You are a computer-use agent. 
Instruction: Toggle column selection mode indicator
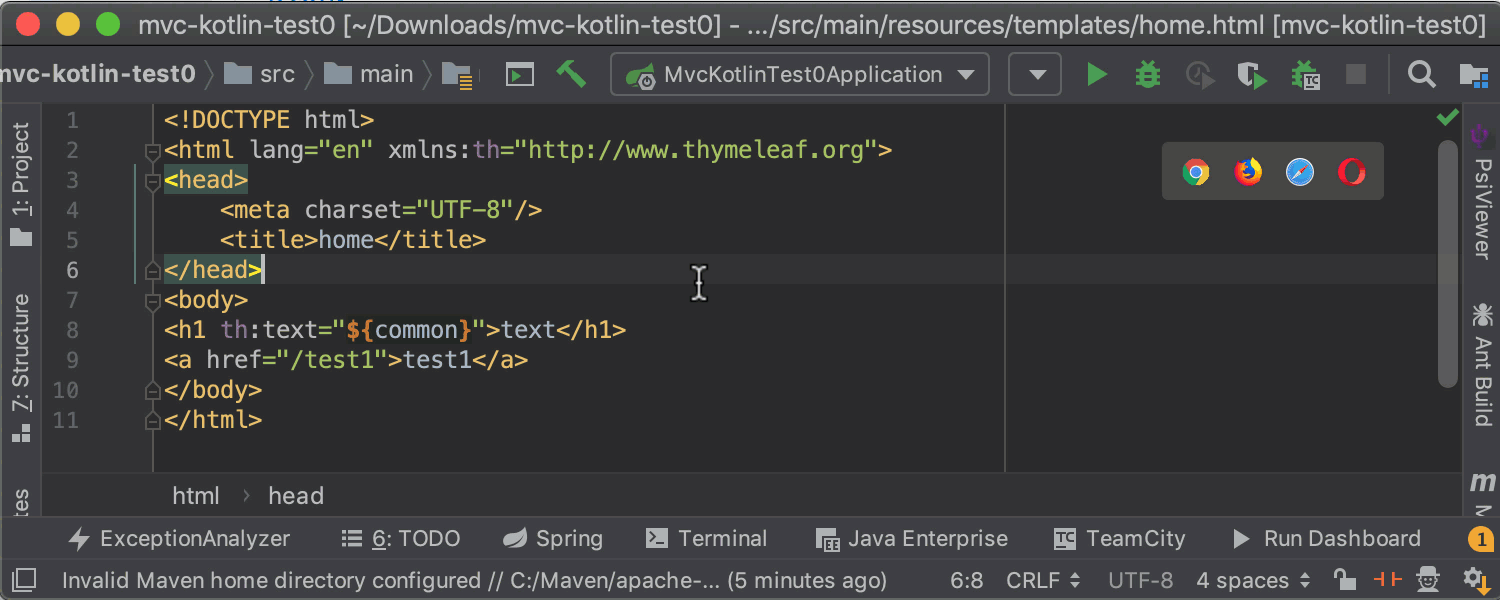click(1387, 580)
